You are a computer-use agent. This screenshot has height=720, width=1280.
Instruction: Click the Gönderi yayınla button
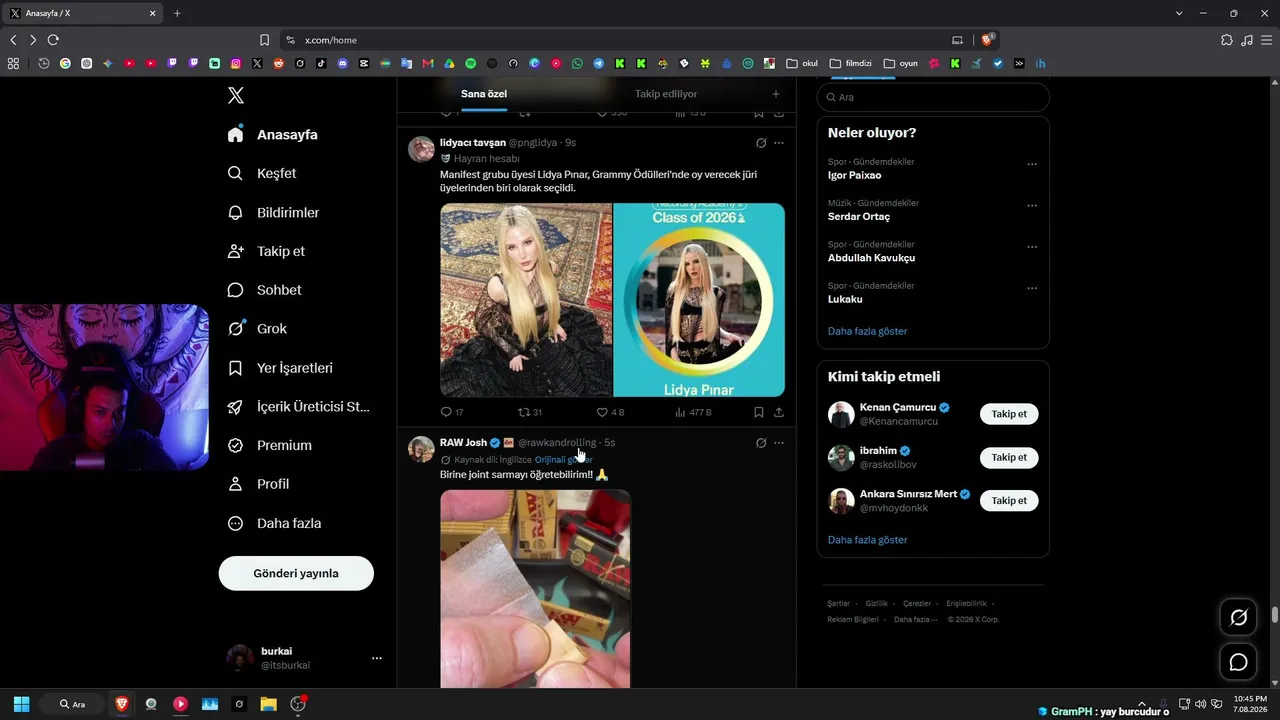click(296, 573)
